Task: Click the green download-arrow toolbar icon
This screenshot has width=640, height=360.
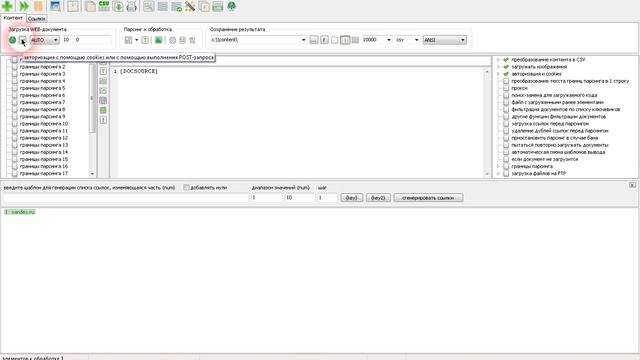Action: pos(118,6)
